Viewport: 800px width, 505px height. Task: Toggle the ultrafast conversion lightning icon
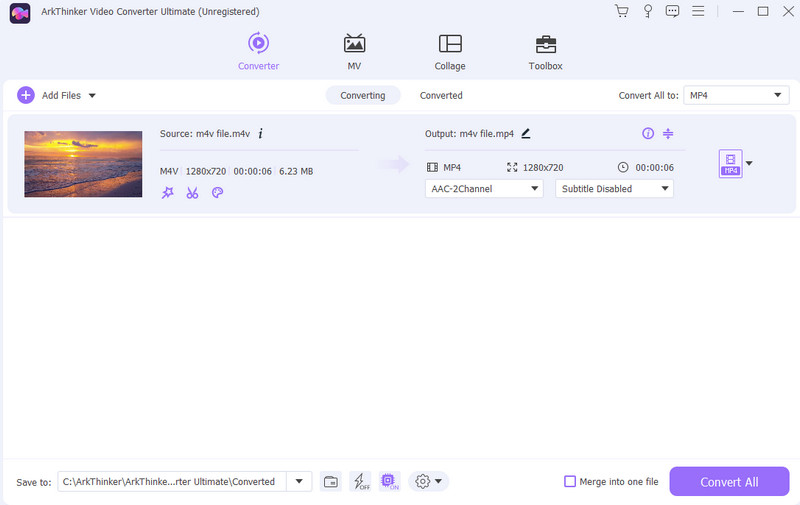pyautogui.click(x=361, y=482)
